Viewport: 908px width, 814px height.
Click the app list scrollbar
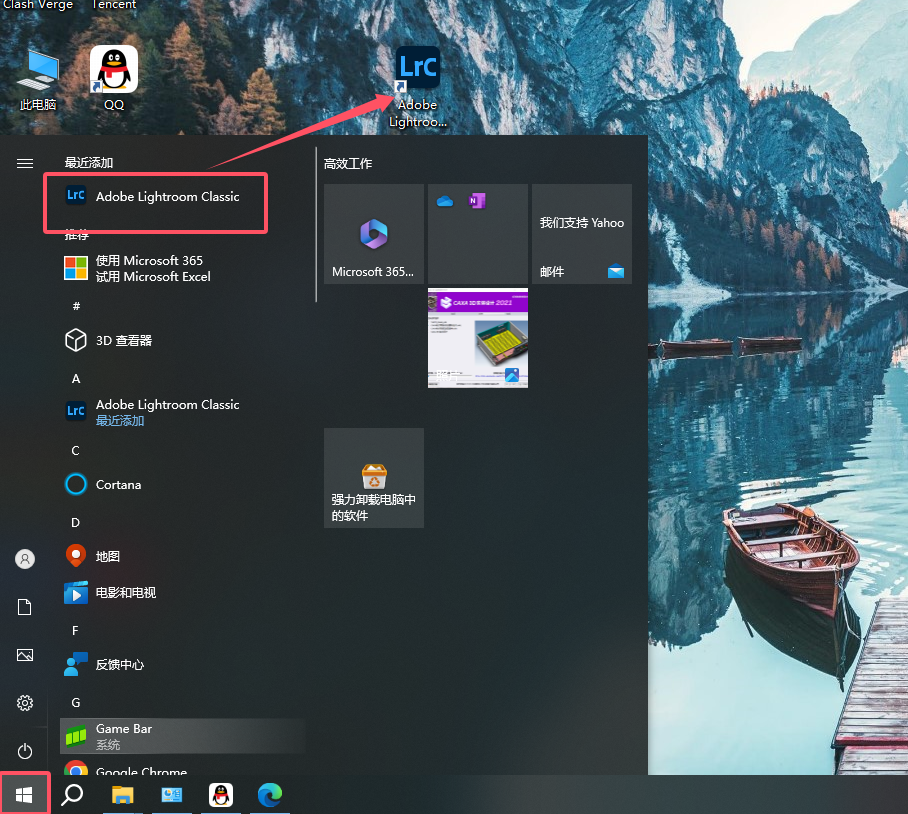click(x=316, y=225)
